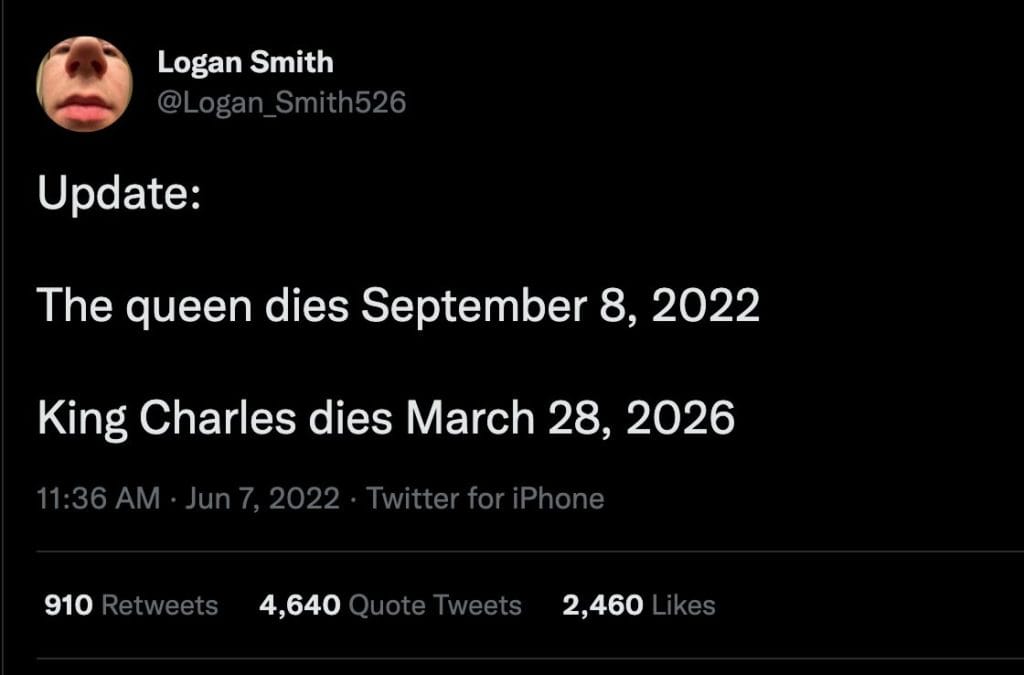Click the "Likes" label text
Screen dimensions: 1024x675
(x=683, y=605)
